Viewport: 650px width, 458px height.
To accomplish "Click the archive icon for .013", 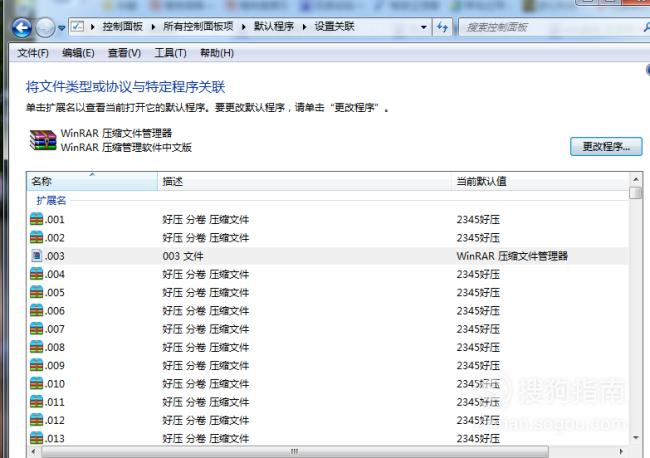I will pyautogui.click(x=36, y=438).
